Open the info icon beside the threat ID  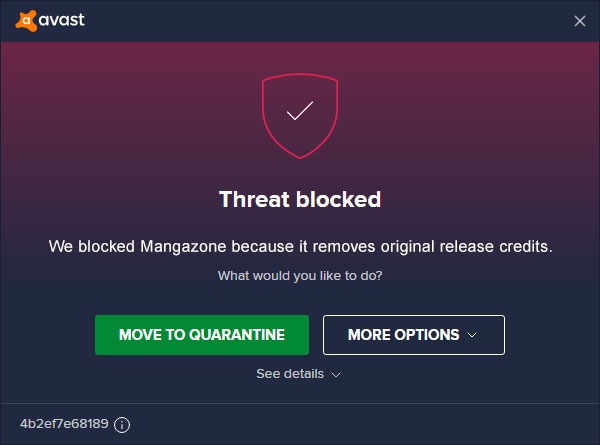(x=122, y=425)
